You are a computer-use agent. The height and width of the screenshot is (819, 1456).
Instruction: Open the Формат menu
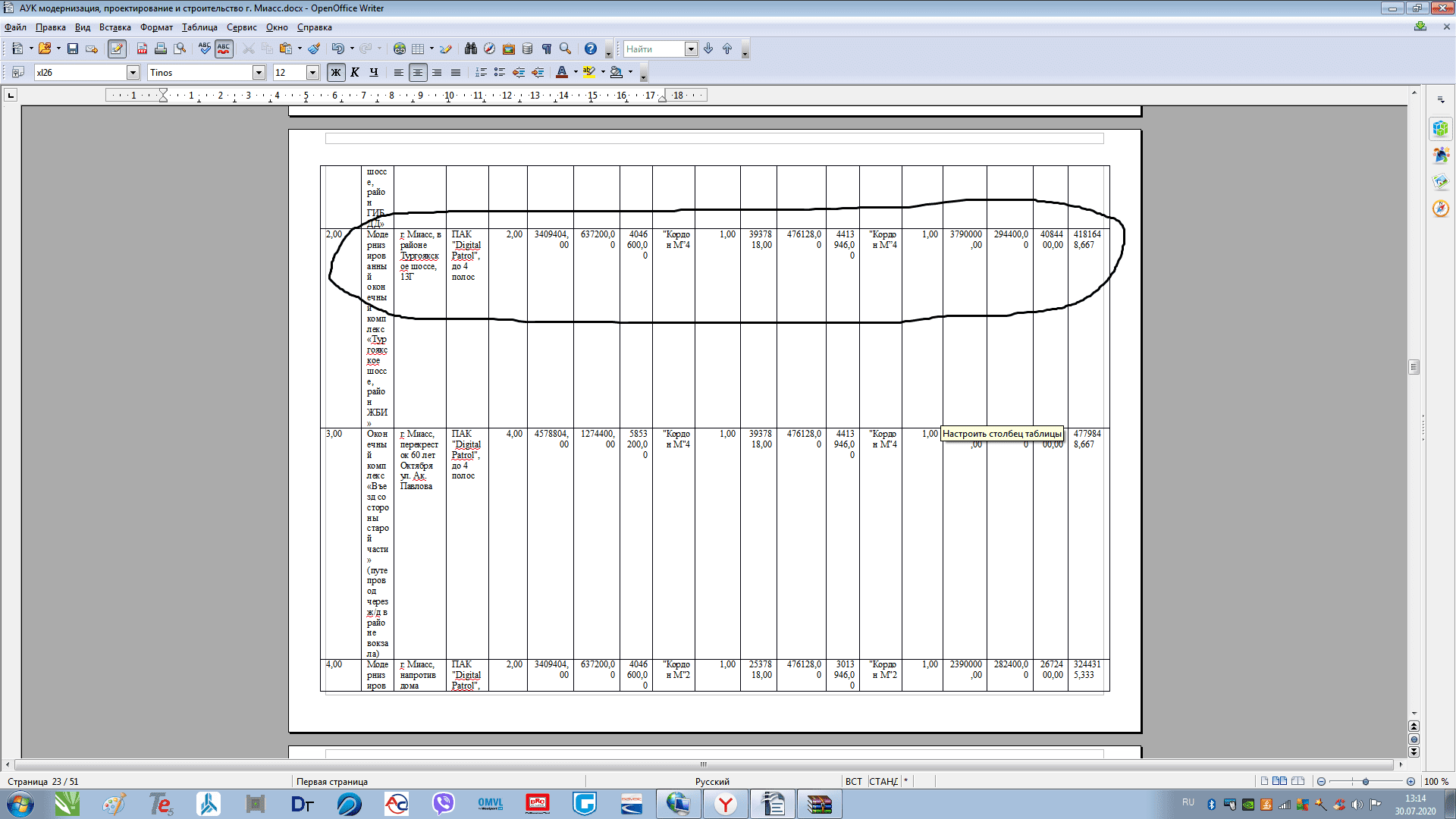pos(156,27)
